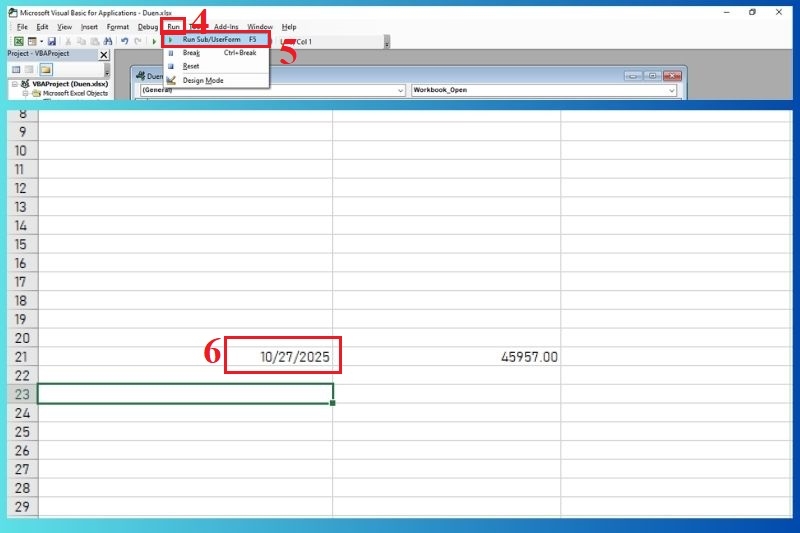The width and height of the screenshot is (800, 533).
Task: Select row 22 by its row header
Action: click(22, 375)
